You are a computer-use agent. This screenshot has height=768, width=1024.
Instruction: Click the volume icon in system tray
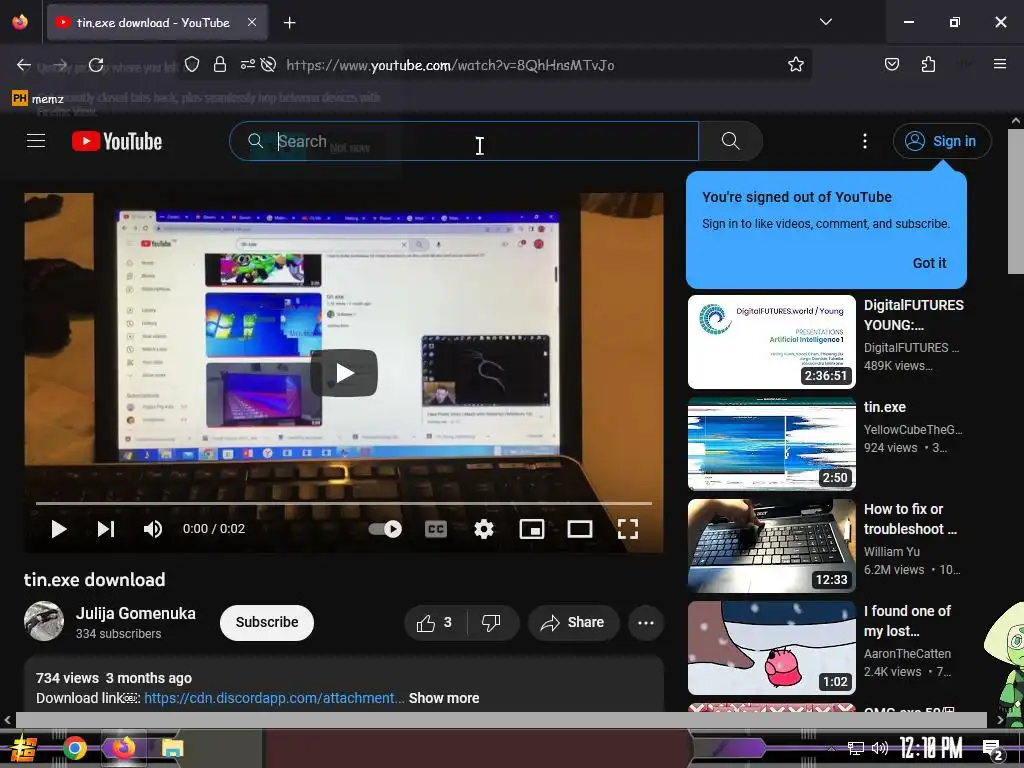click(880, 748)
